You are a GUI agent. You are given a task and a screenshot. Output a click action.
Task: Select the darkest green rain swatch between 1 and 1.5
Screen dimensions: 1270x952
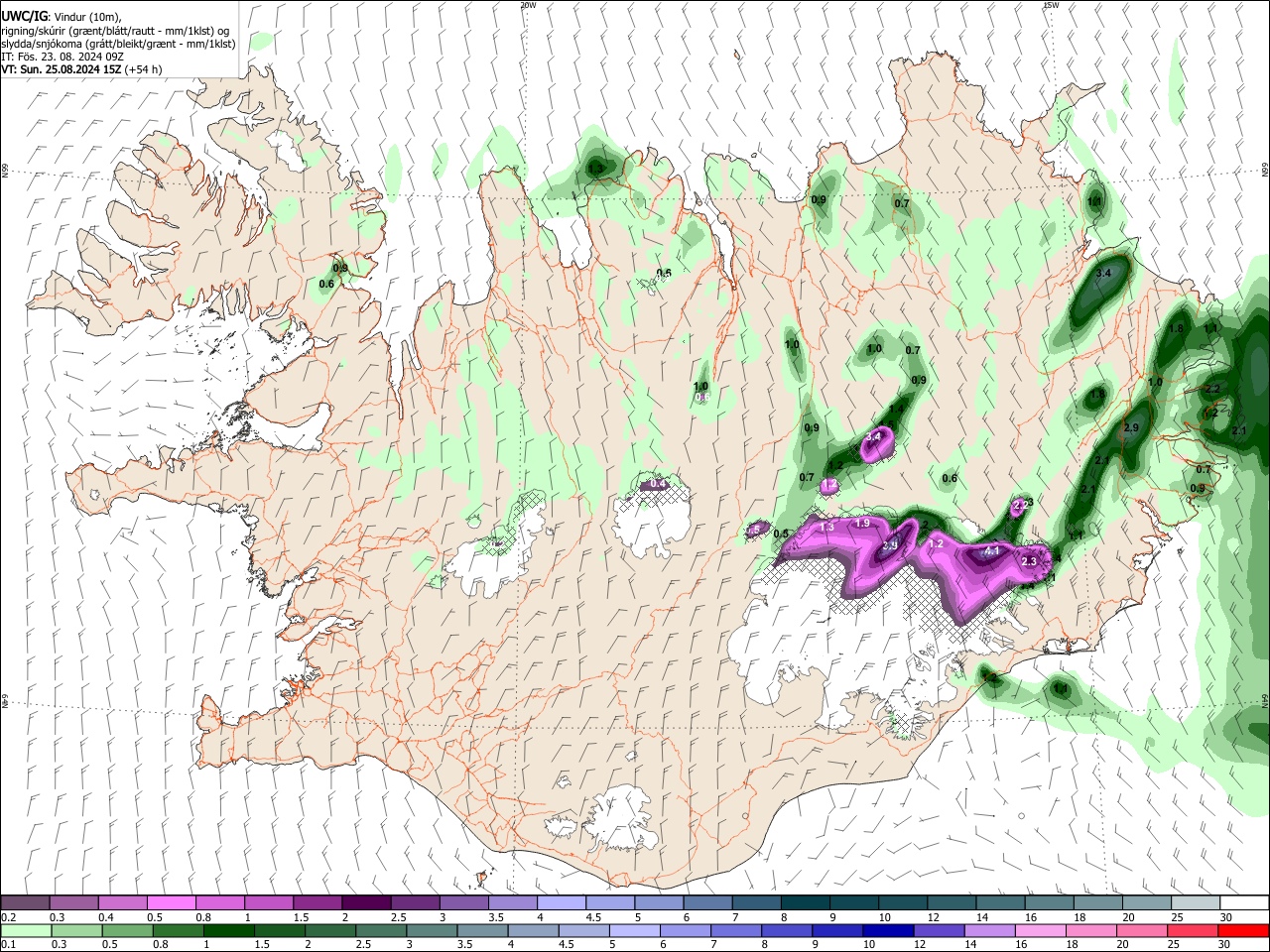coord(229,931)
